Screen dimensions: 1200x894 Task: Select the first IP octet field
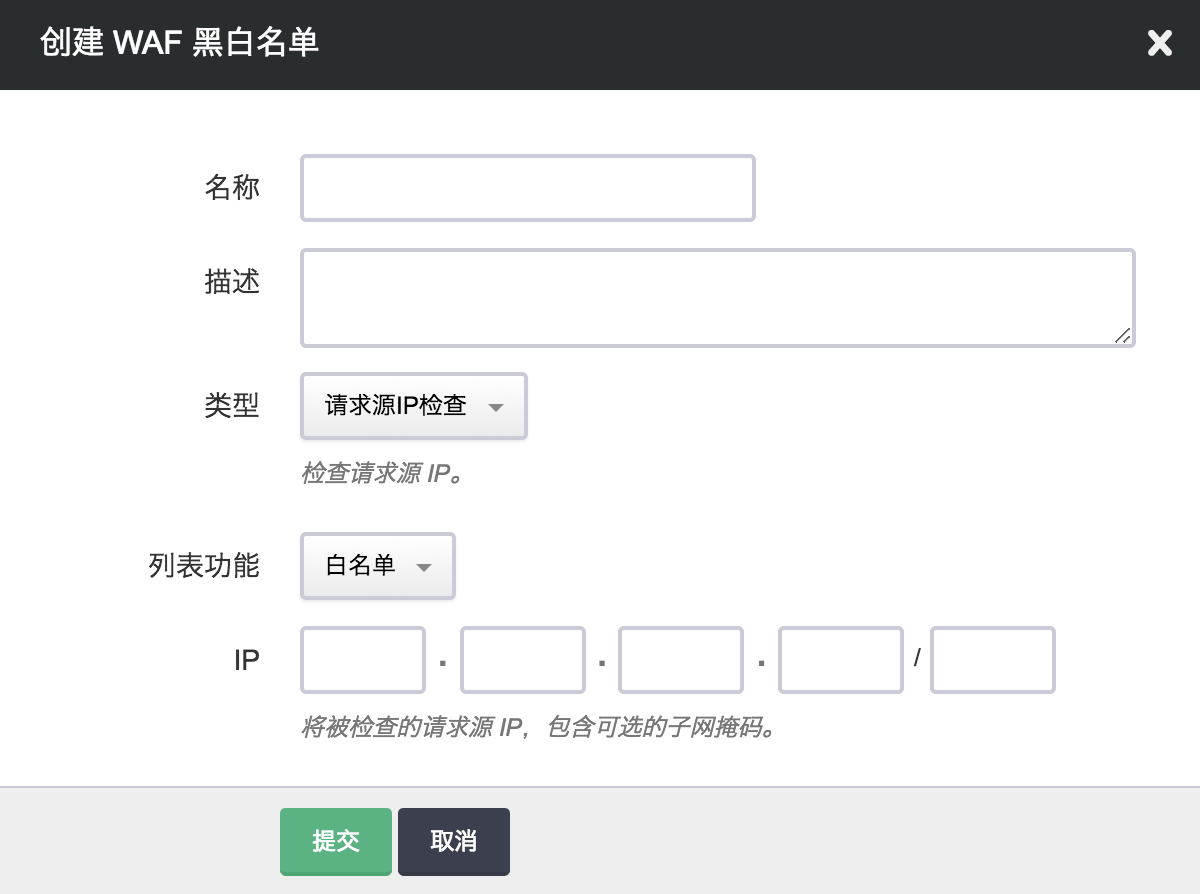(x=363, y=660)
